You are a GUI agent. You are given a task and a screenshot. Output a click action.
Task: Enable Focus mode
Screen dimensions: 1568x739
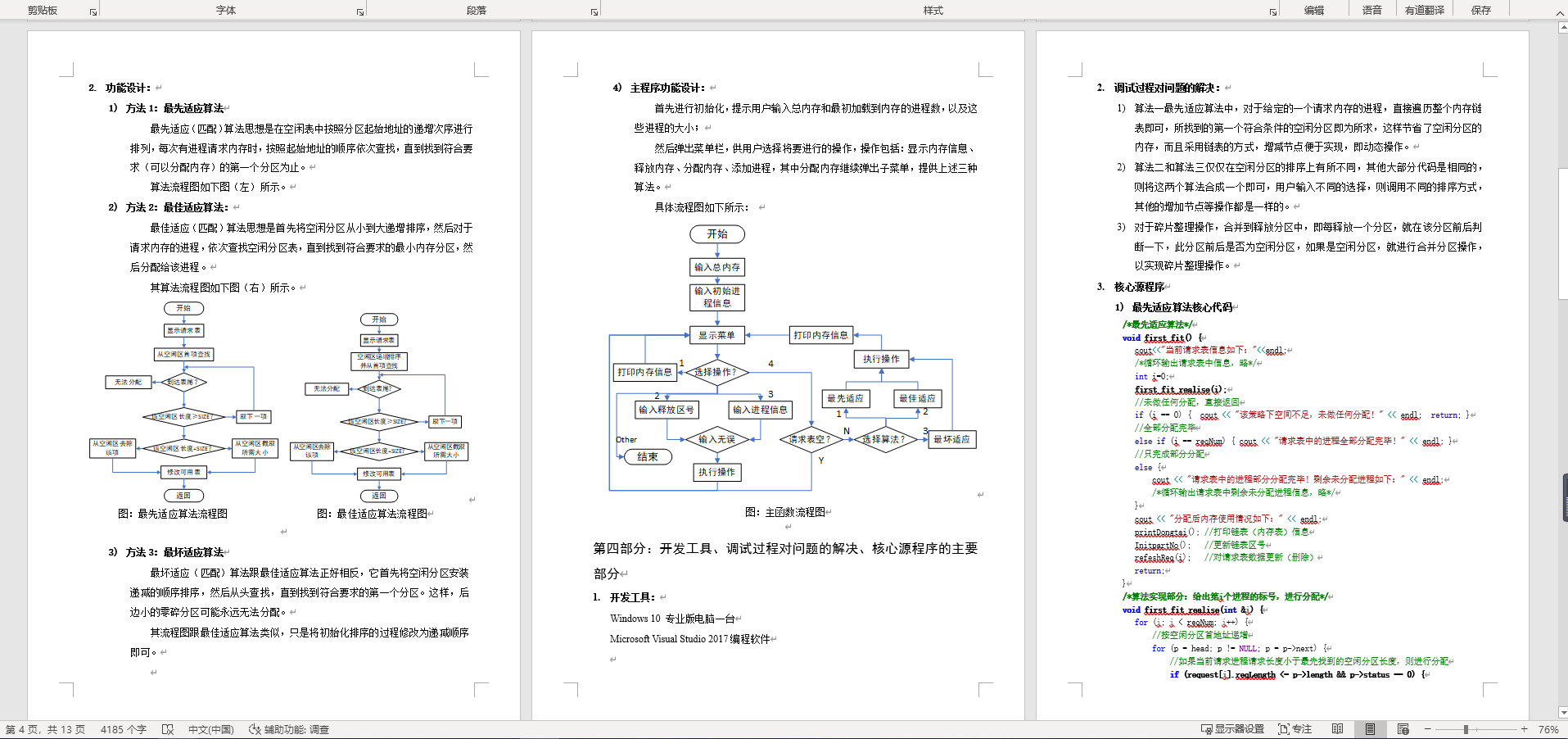click(x=1295, y=729)
